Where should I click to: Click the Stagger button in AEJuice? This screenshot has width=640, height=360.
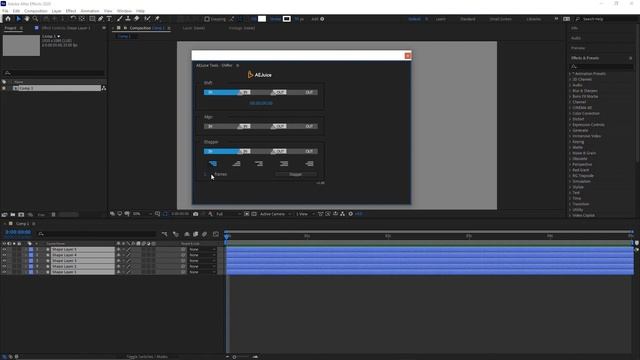pos(296,174)
